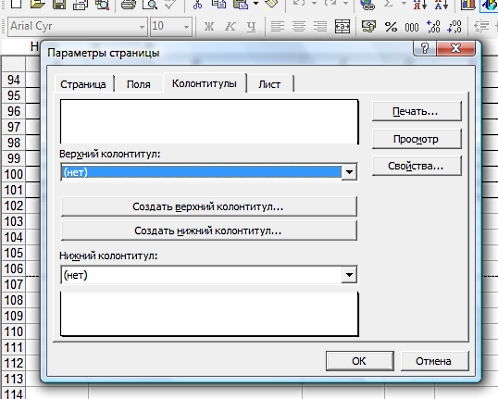Expand the Верхний колонтитул dropdown arrow
The width and height of the screenshot is (498, 399).
pyautogui.click(x=349, y=172)
